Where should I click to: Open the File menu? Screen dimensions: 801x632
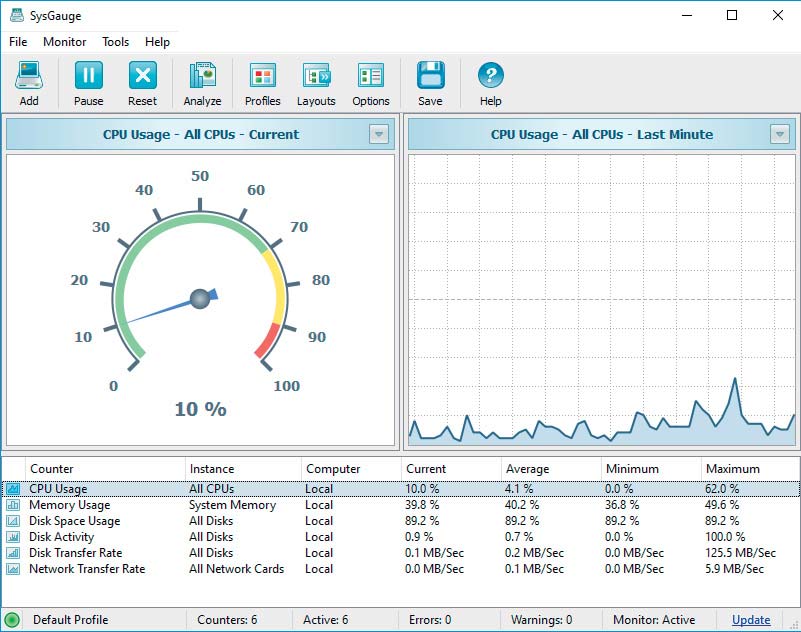pos(18,42)
